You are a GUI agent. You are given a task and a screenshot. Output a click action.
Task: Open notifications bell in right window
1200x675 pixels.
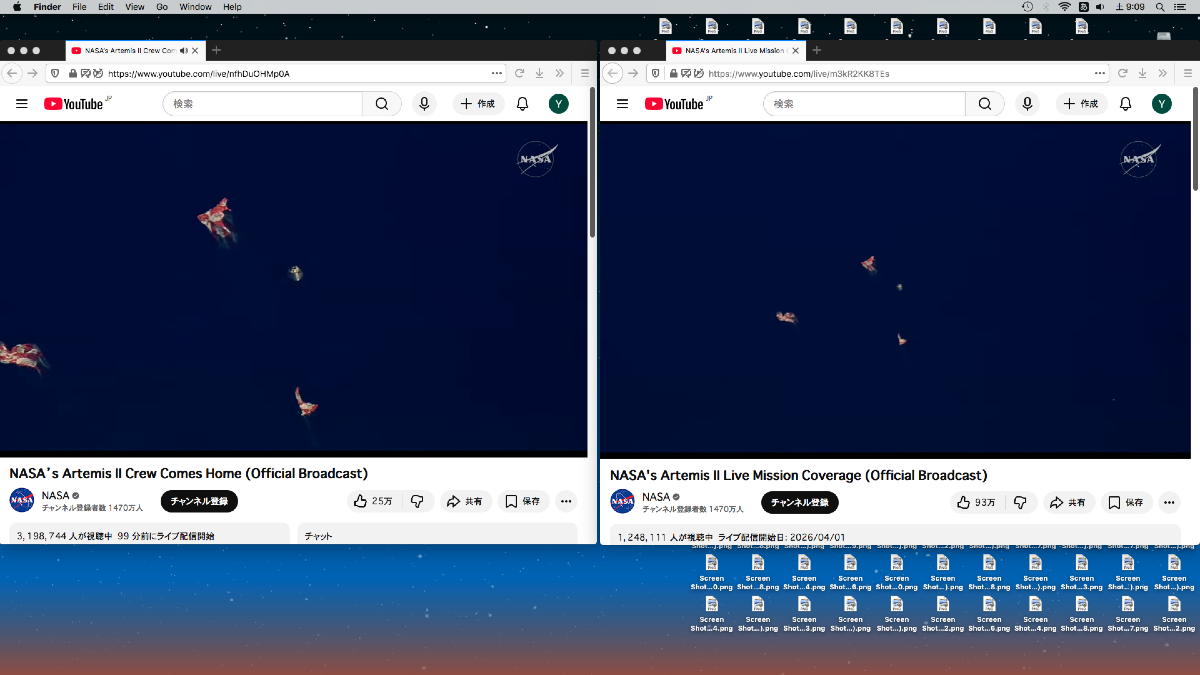coord(1125,103)
